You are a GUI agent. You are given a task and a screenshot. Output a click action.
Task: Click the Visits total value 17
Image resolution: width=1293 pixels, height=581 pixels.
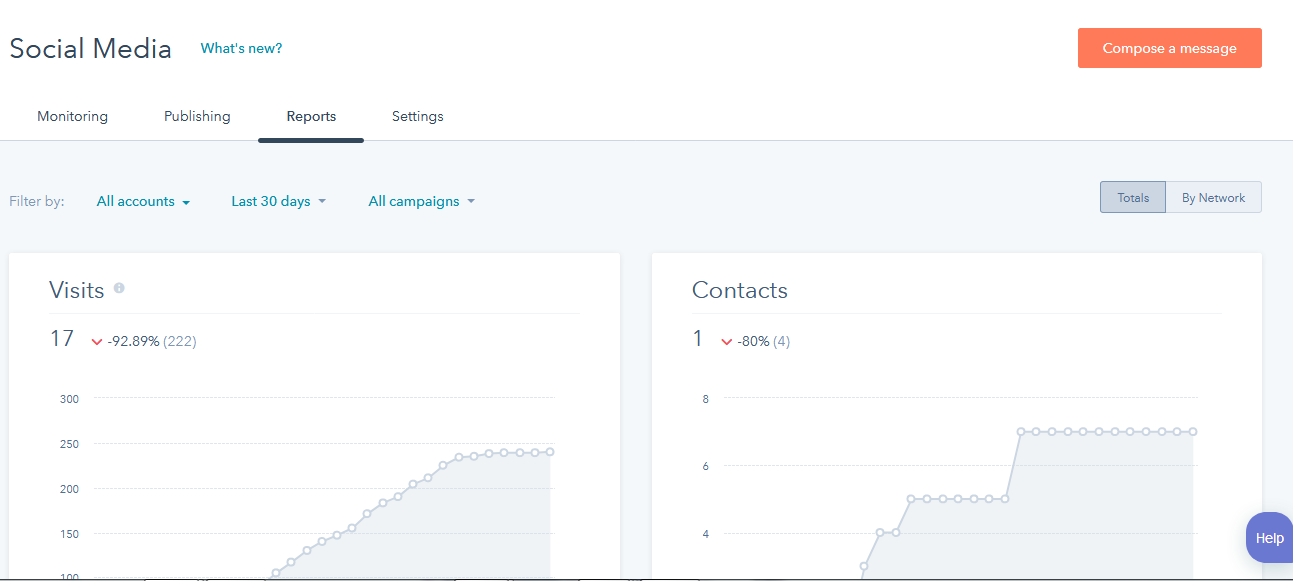coord(62,339)
